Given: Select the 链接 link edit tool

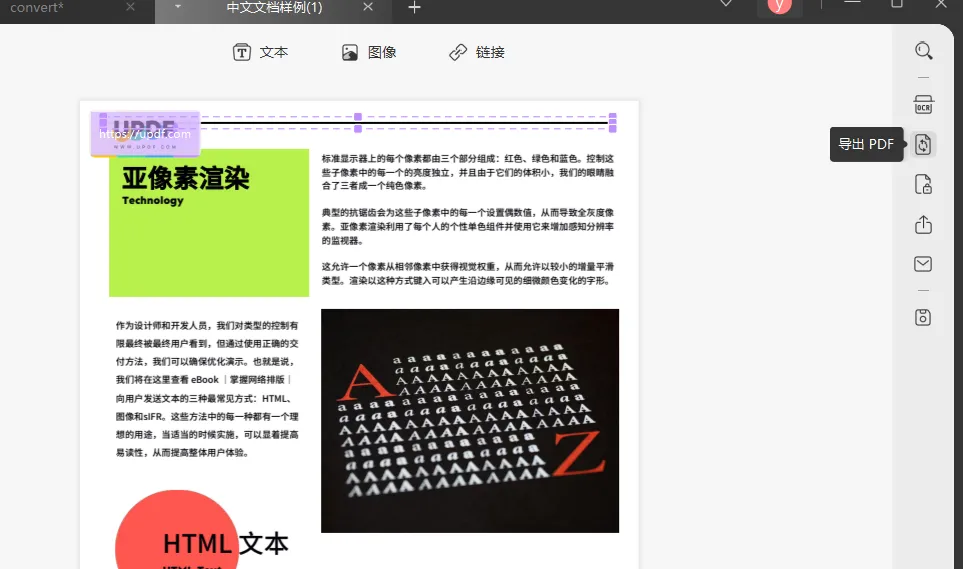Looking at the screenshot, I should [477, 52].
